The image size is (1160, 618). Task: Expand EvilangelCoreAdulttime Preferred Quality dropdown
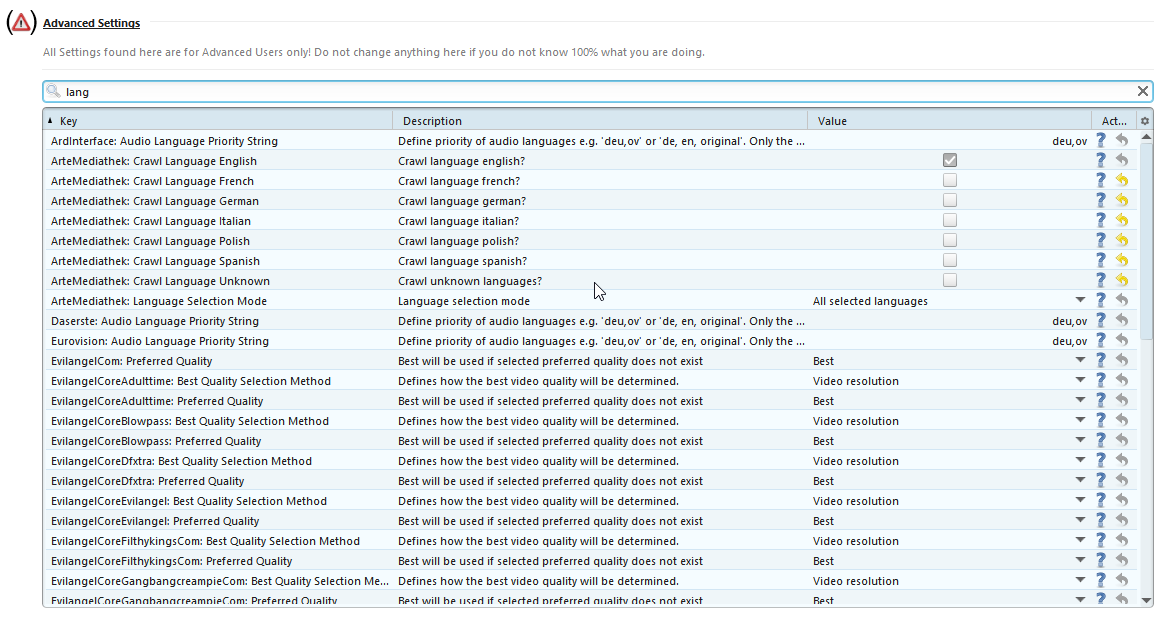click(x=1080, y=400)
